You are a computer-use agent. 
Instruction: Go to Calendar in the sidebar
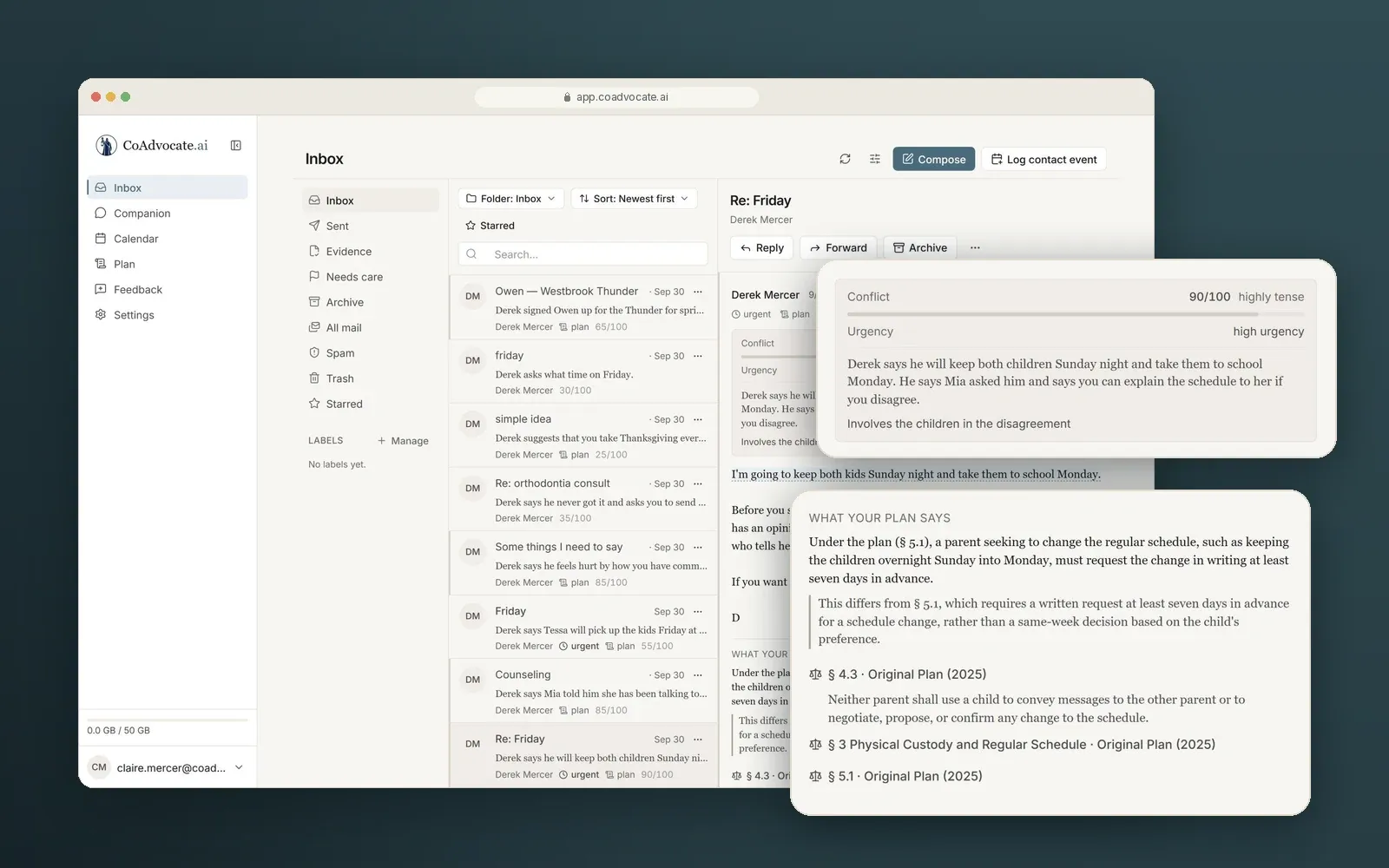[x=167, y=239]
